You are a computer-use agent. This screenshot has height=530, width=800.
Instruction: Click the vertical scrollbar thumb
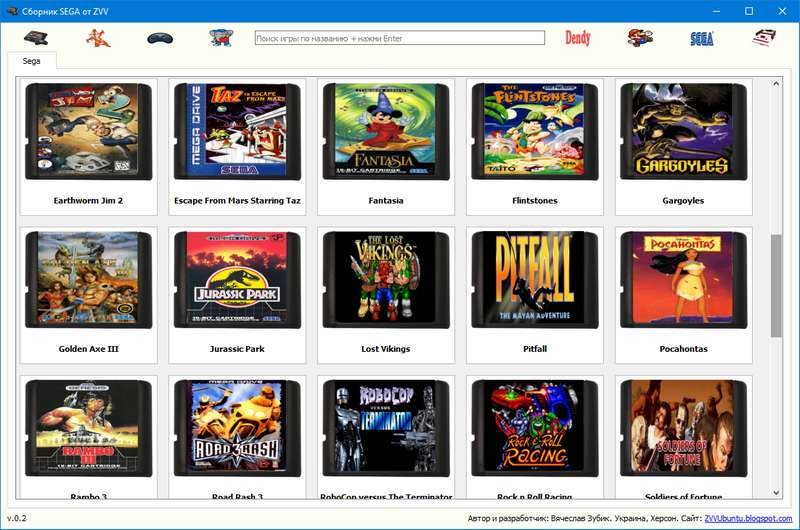(776, 286)
